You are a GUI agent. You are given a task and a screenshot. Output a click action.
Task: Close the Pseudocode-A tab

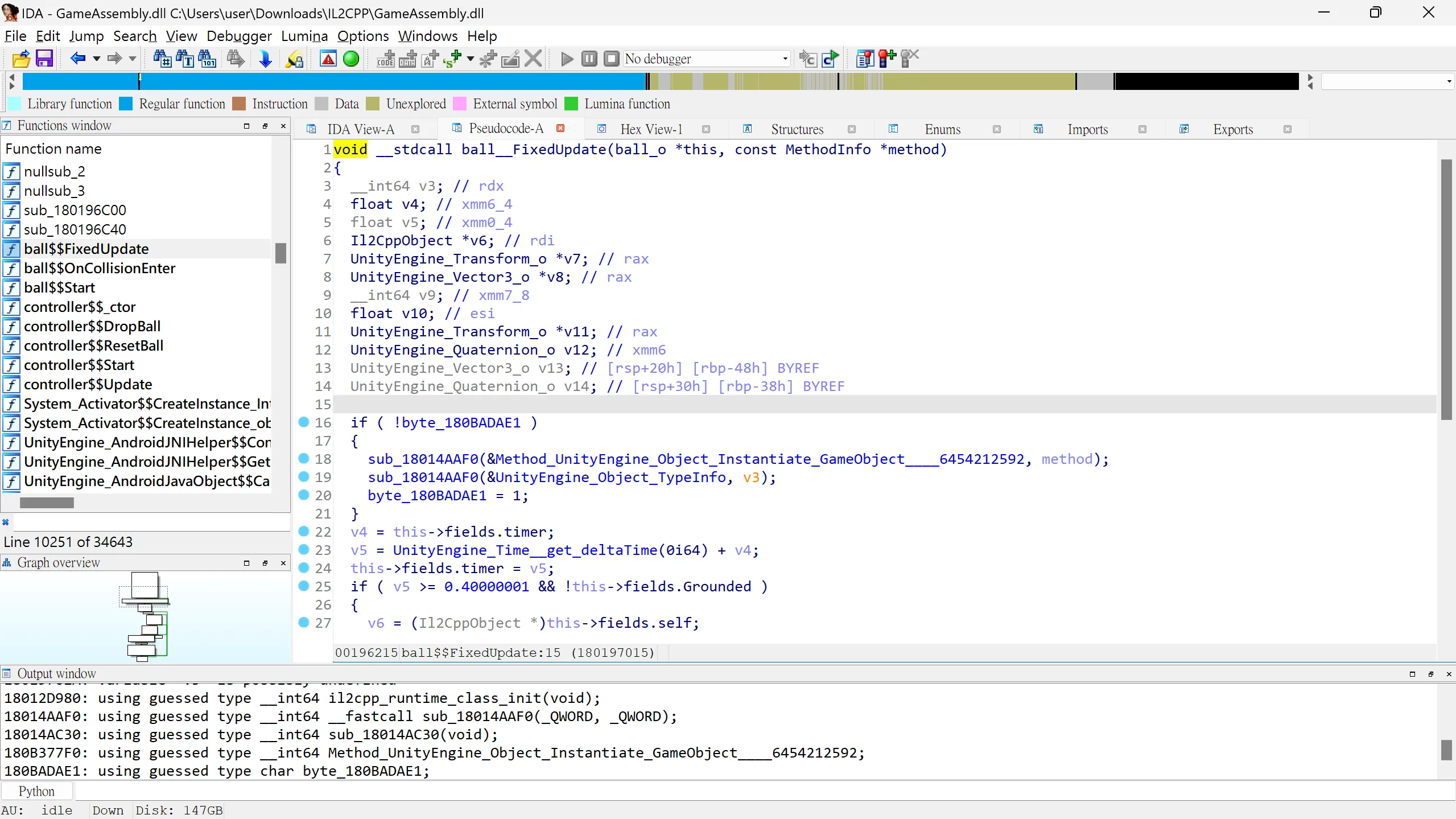click(x=560, y=128)
